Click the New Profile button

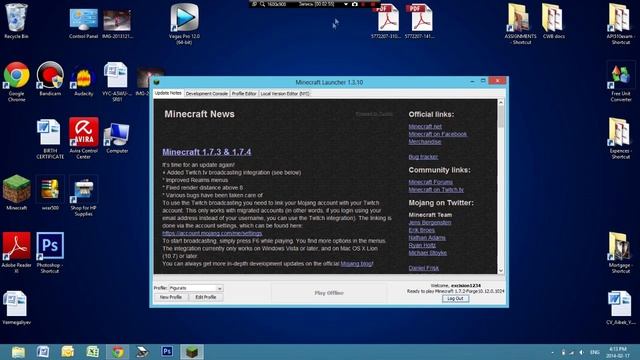coord(171,297)
